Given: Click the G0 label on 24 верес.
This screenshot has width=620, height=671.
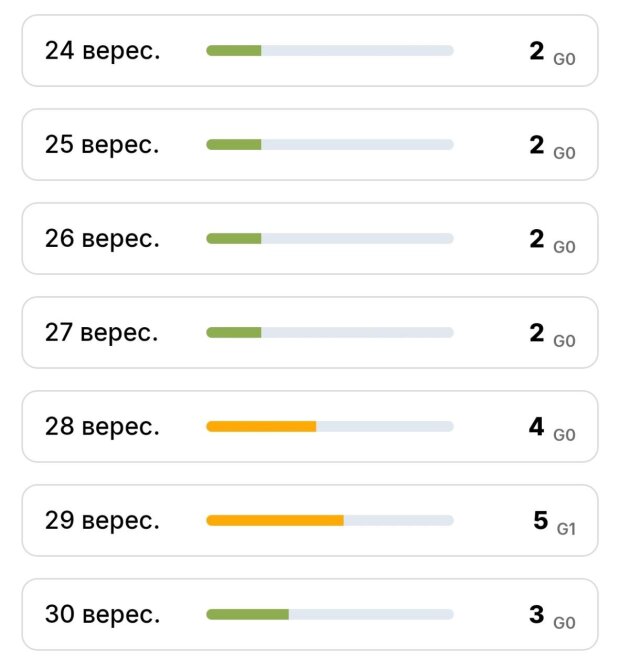Looking at the screenshot, I should click(x=564, y=59).
